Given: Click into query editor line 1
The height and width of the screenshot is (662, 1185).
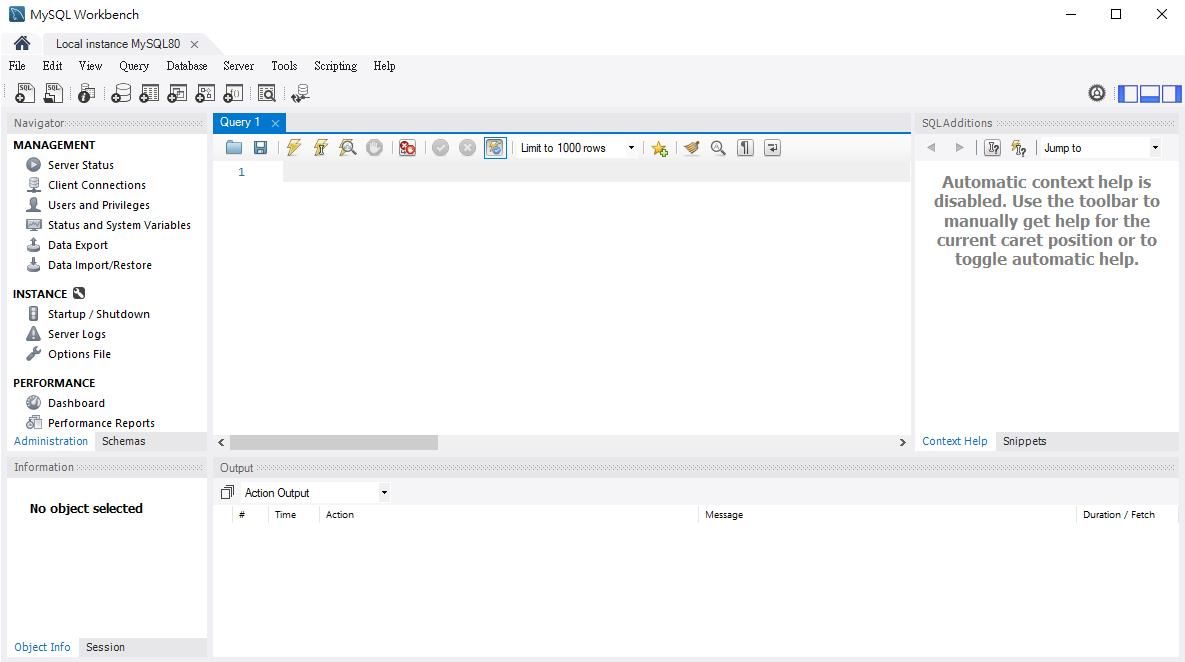Looking at the screenshot, I should [x=596, y=172].
